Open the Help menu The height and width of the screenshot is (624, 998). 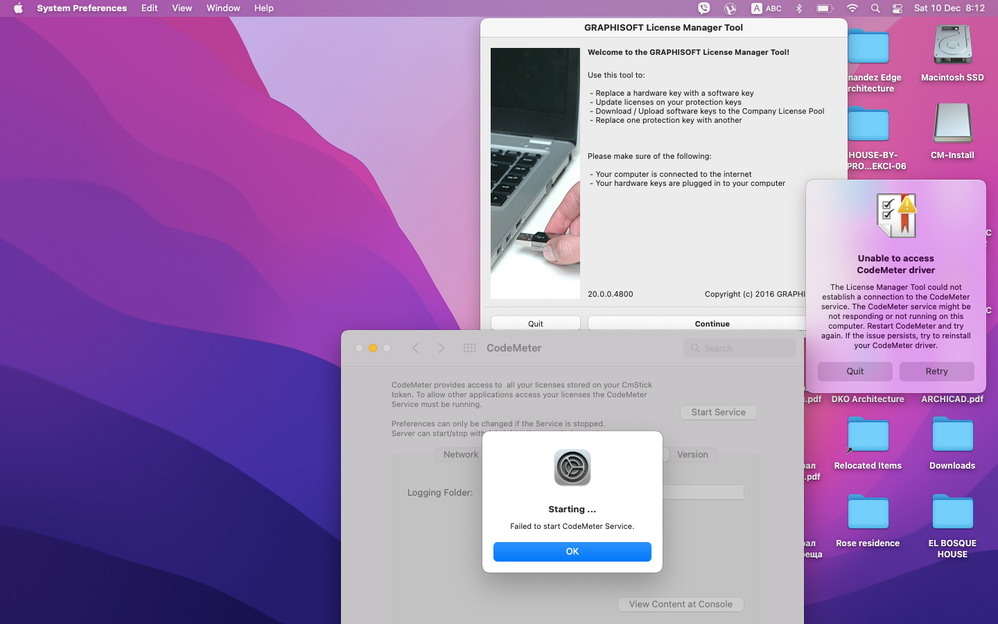pos(264,8)
